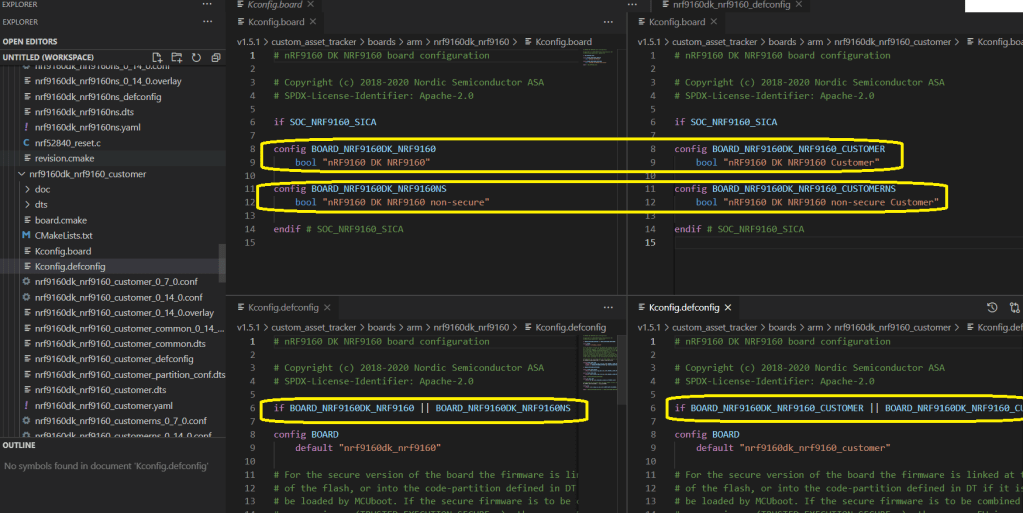
Task: Click the New File icon in workspace header
Action: click(x=157, y=58)
